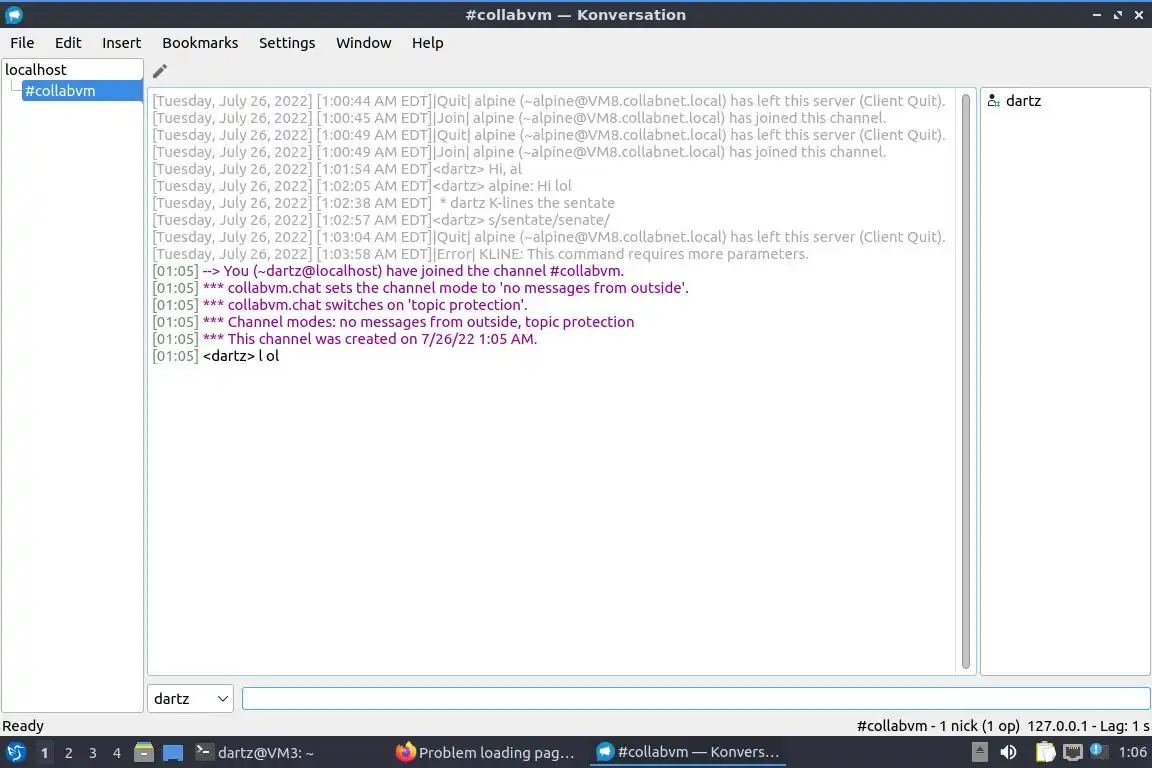Click the KLINE error message line
The height and width of the screenshot is (768, 1152).
coord(480,254)
